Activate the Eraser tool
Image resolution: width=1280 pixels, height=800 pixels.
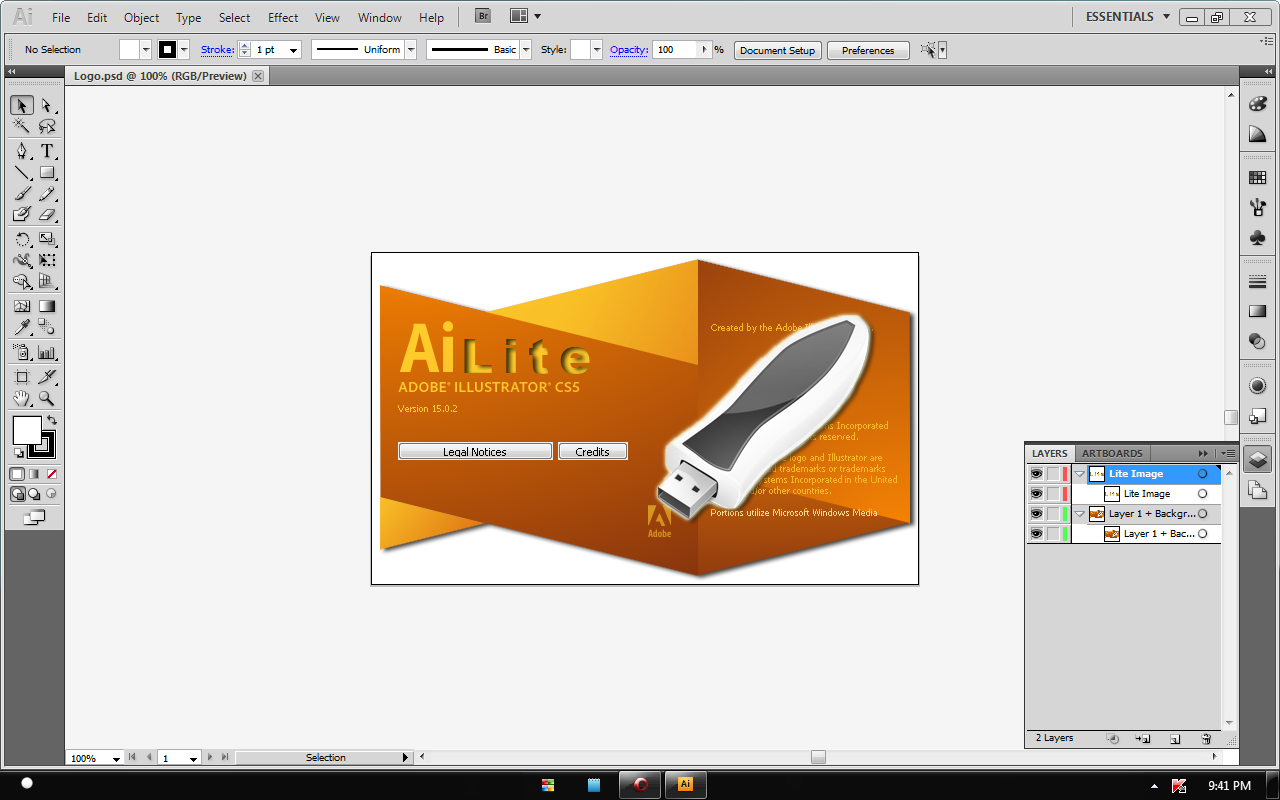click(47, 212)
